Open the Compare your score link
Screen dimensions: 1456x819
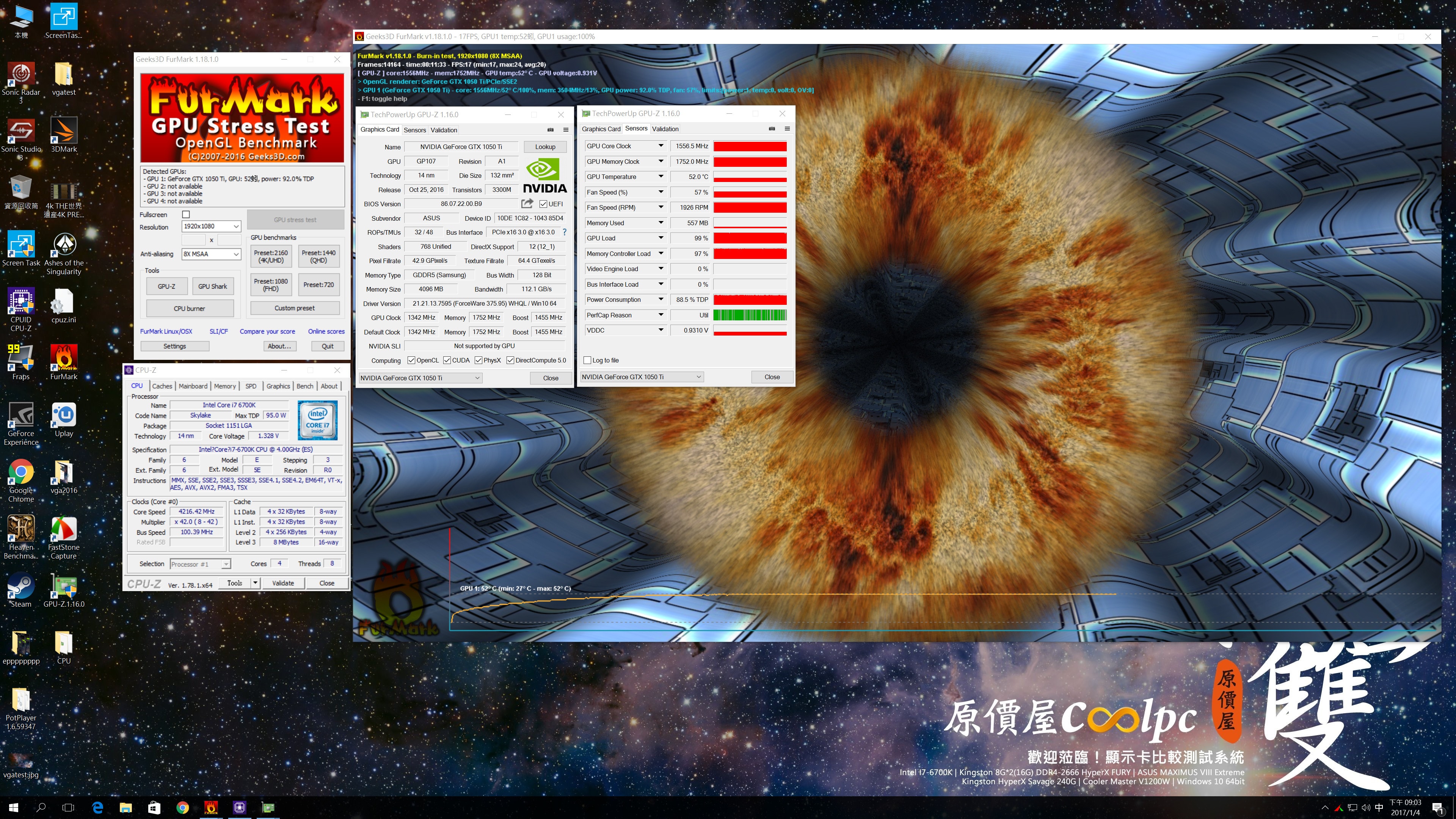pos(267,332)
